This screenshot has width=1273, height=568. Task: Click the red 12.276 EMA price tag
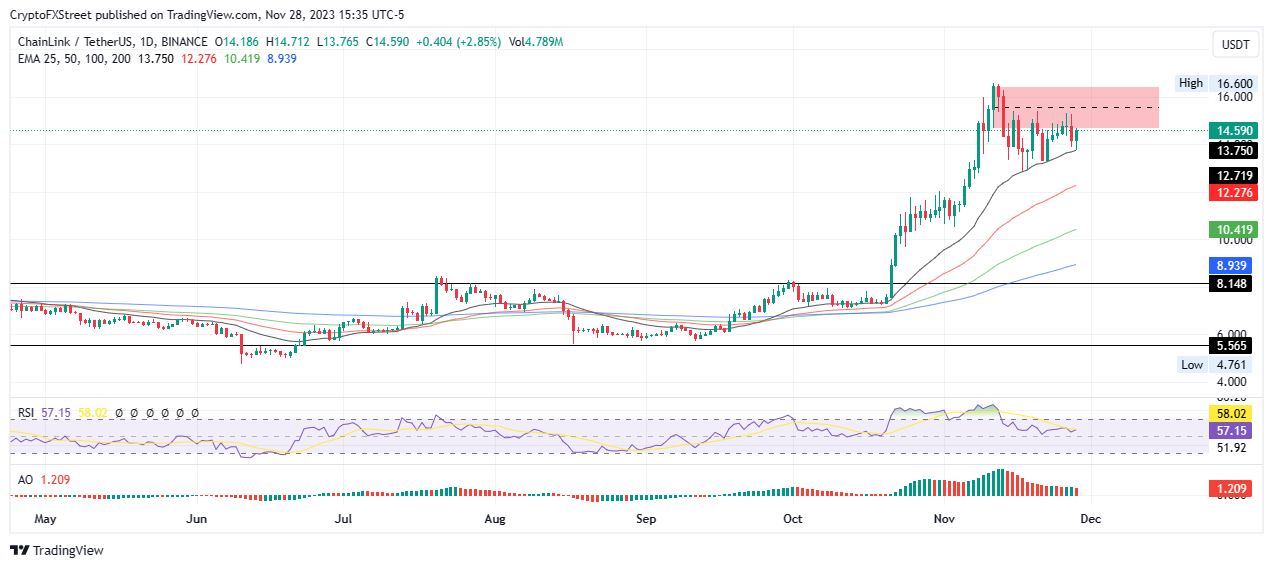[1231, 192]
